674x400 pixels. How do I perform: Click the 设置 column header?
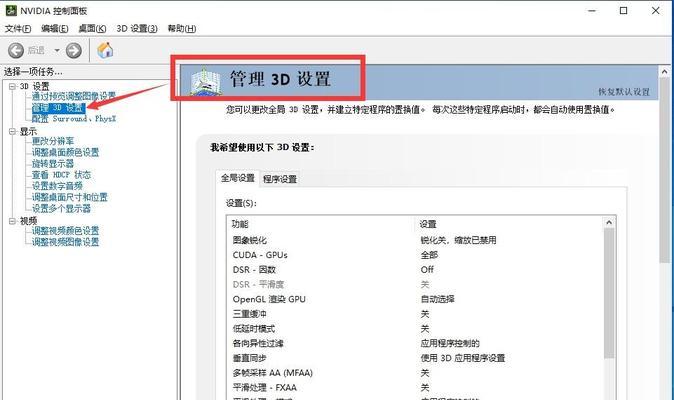[x=428, y=224]
